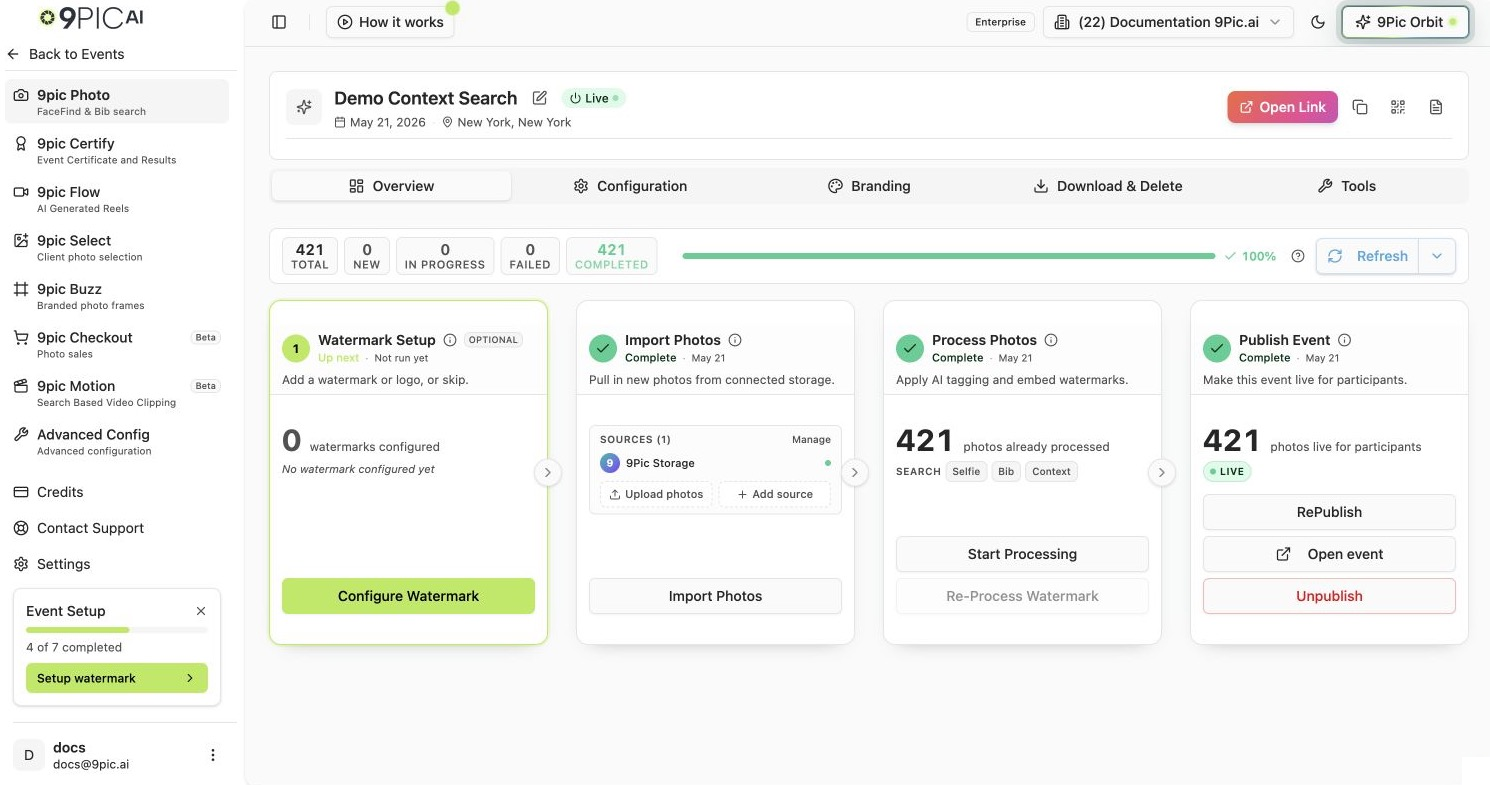
Task: Open Settings in the sidebar
Action: tap(117, 564)
